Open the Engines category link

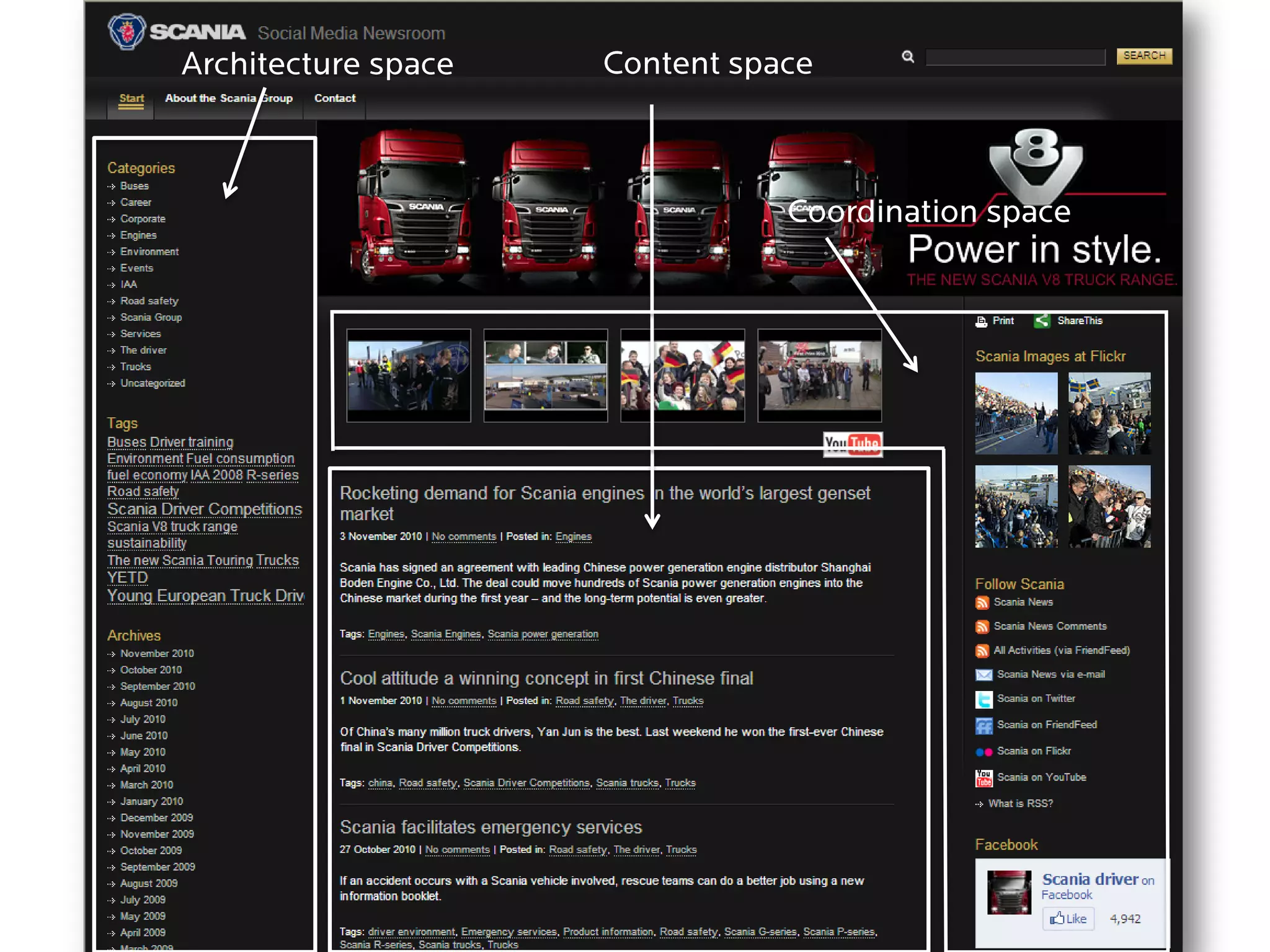[x=138, y=236]
